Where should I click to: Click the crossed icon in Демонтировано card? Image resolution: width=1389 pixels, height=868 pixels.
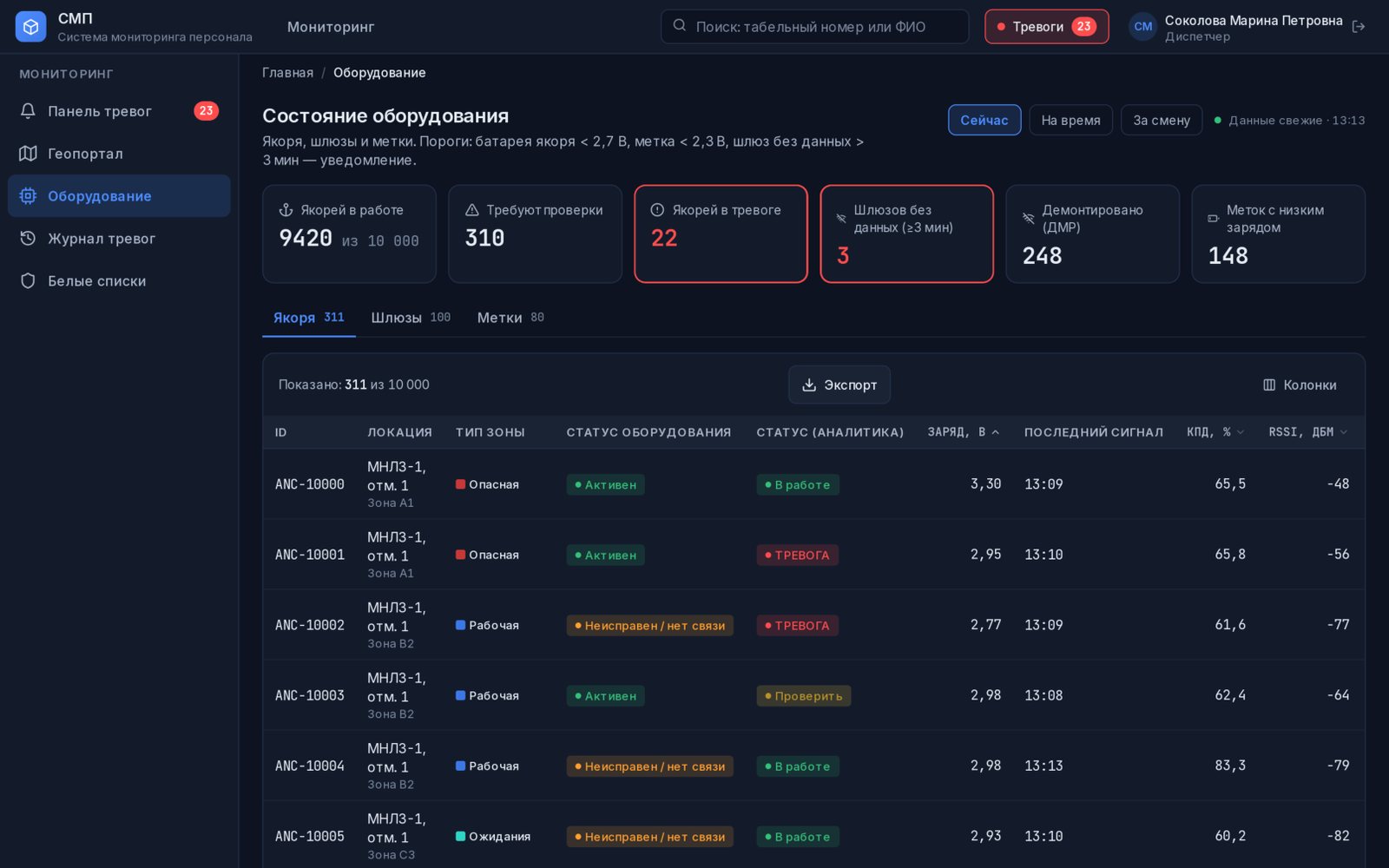(1028, 219)
